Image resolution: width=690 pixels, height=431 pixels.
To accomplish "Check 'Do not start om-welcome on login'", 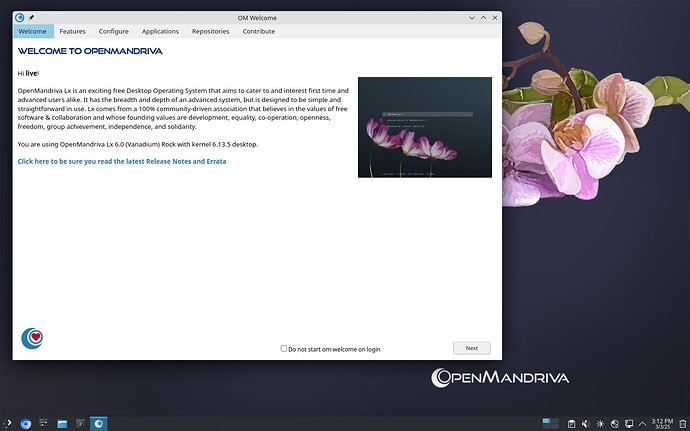I will point(284,348).
